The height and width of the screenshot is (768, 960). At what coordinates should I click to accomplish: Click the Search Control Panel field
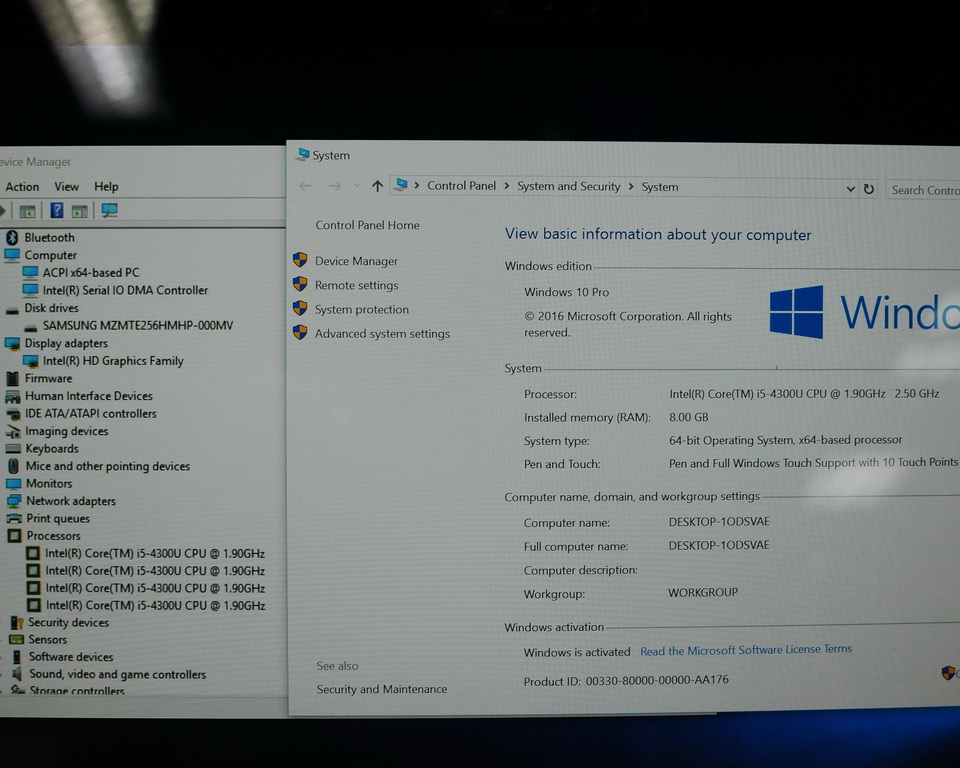point(923,190)
